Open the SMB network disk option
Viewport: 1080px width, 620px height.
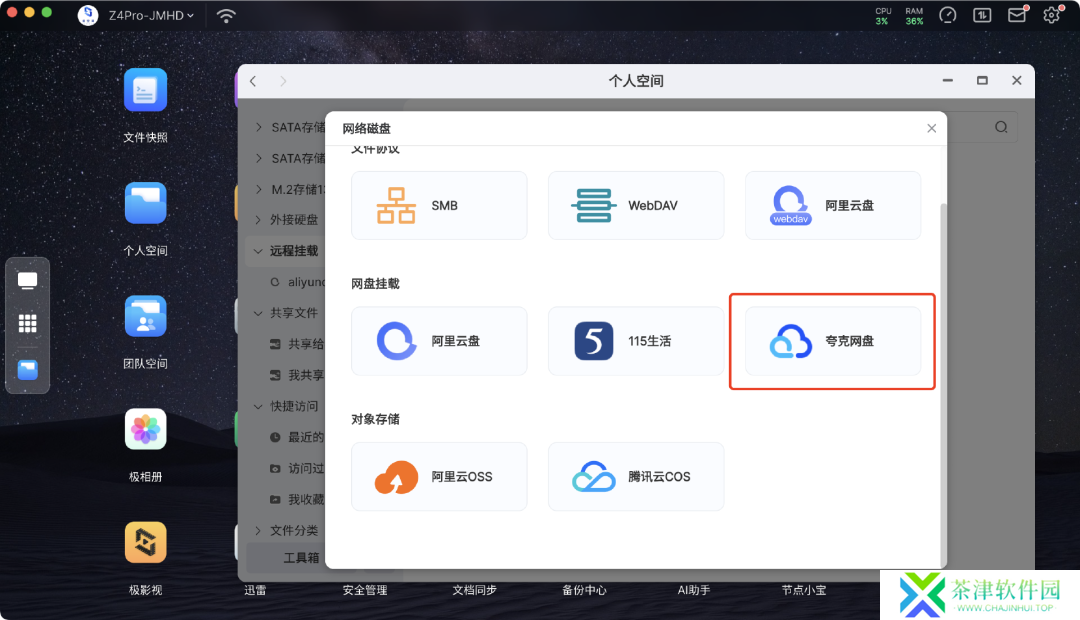[x=439, y=205]
